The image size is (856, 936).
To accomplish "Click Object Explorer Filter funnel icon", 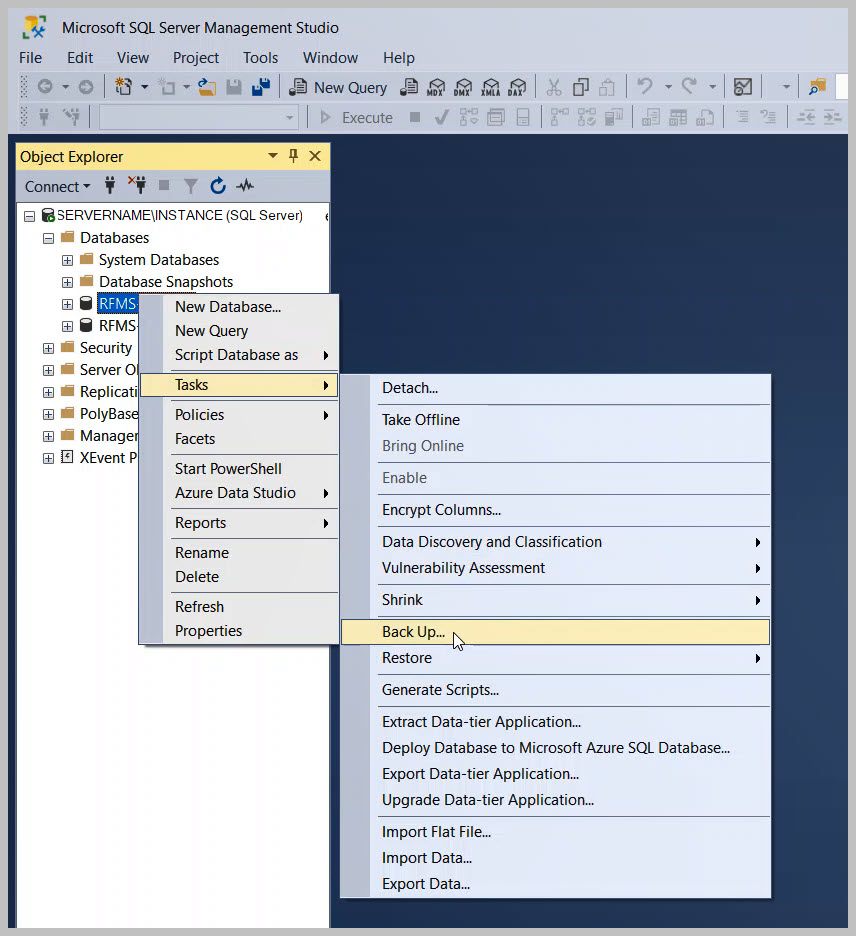I will tap(190, 186).
